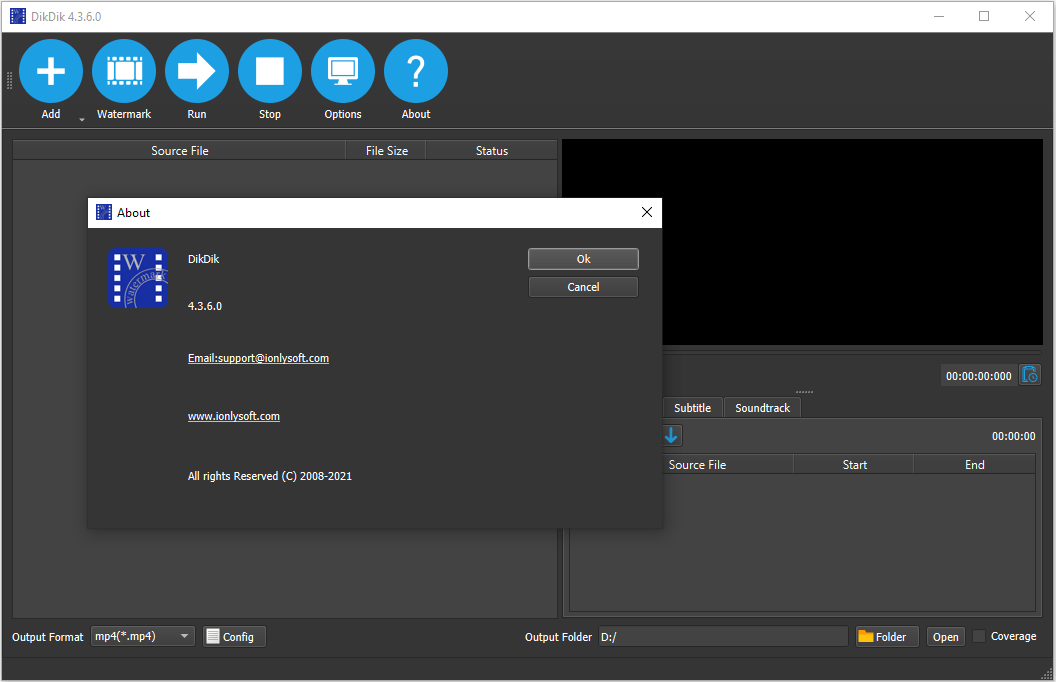Image resolution: width=1056 pixels, height=682 pixels.
Task: Click the 00:00:00 duration text
Action: [1014, 436]
